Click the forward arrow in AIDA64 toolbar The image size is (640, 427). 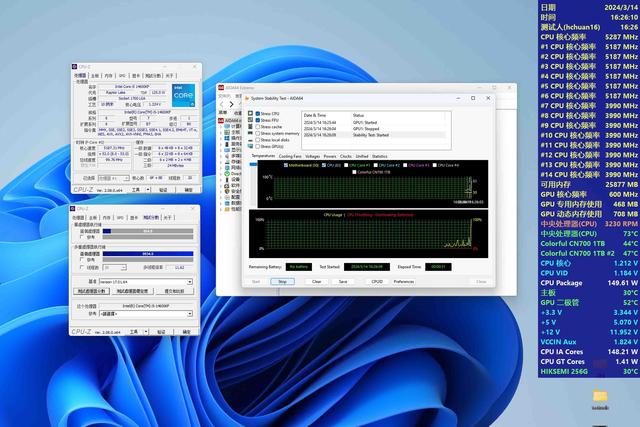coord(231,105)
